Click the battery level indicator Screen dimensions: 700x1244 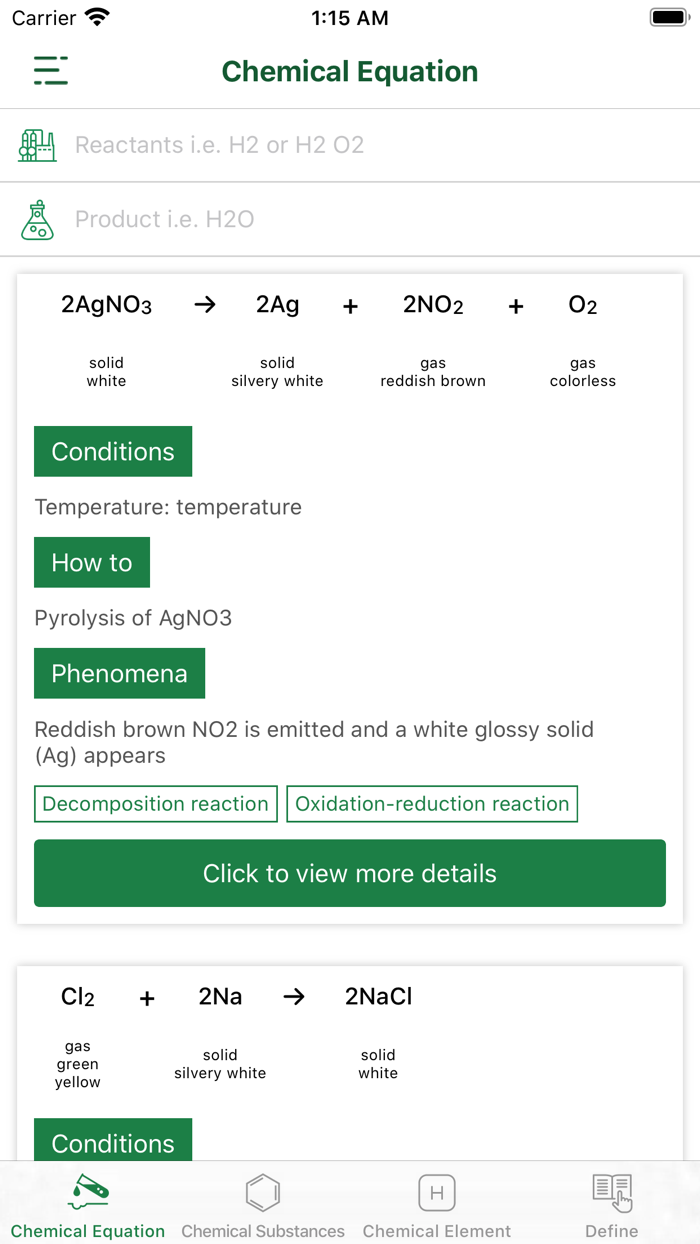point(668,15)
